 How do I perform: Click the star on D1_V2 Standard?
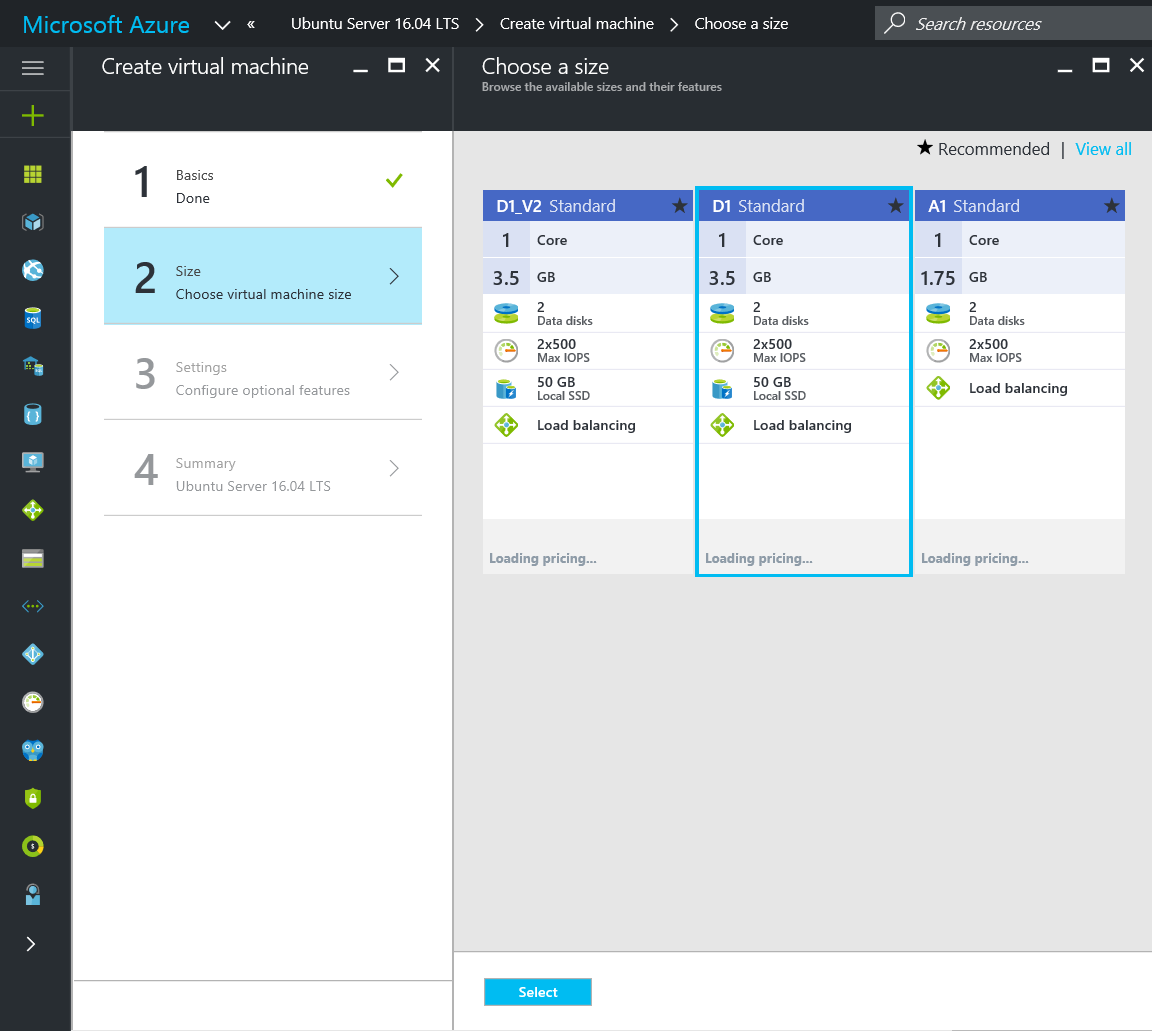(680, 206)
